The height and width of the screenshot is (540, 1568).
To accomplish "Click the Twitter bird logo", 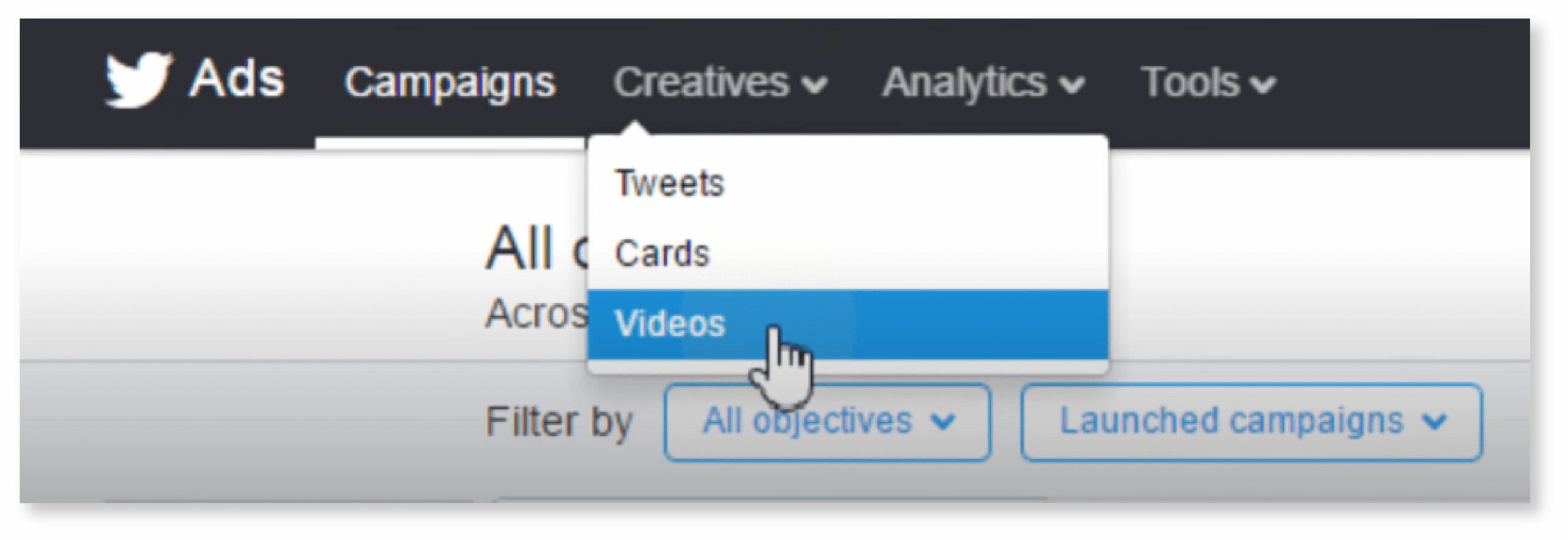I will tap(138, 80).
